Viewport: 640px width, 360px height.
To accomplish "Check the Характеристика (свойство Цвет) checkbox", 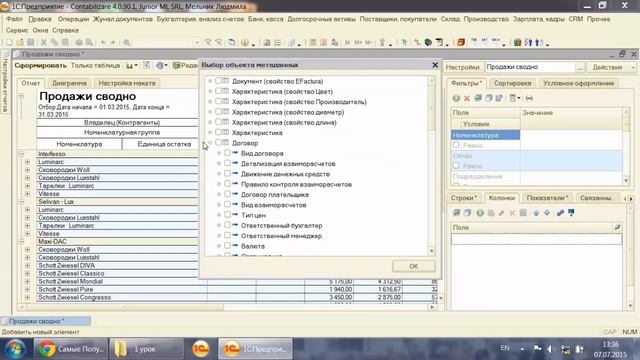I will coord(218,91).
